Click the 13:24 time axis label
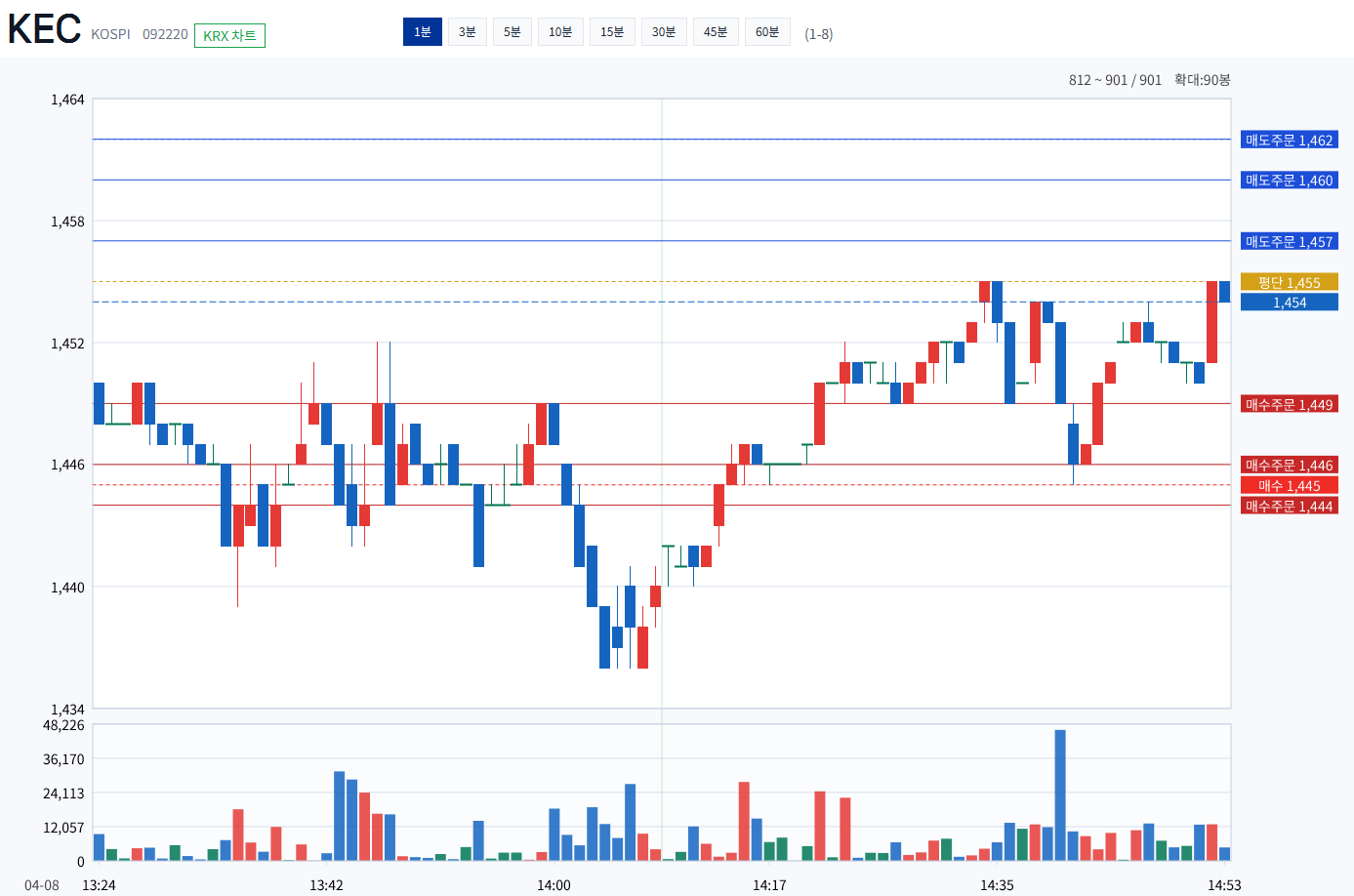 (x=99, y=885)
